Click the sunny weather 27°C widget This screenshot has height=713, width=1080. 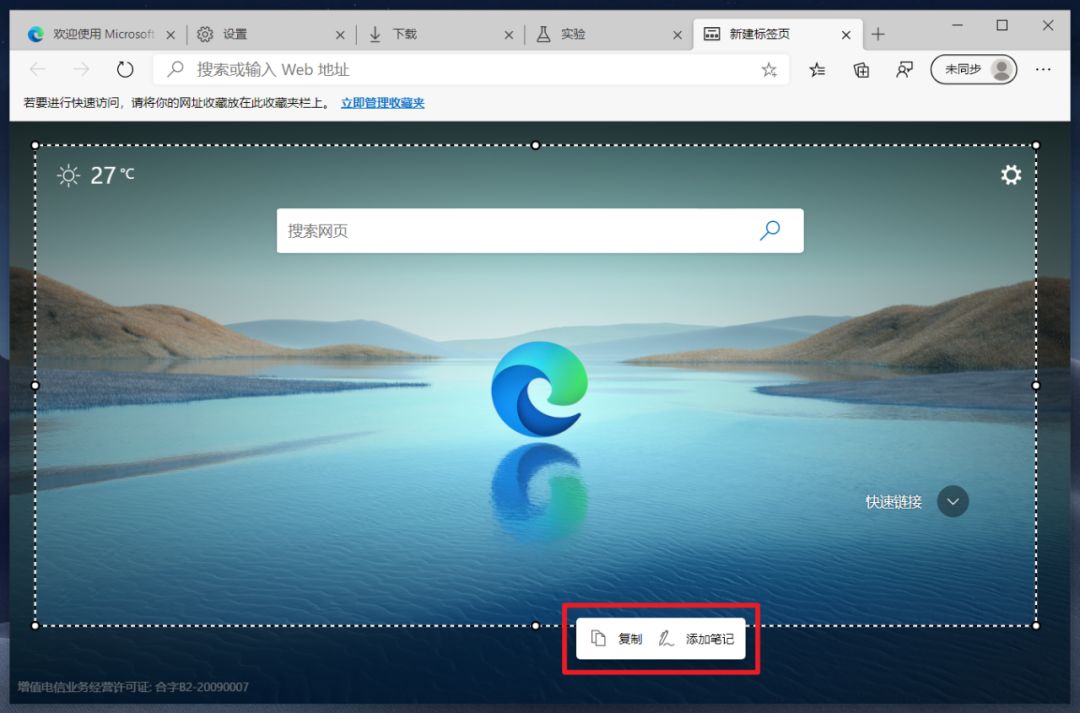tap(96, 176)
